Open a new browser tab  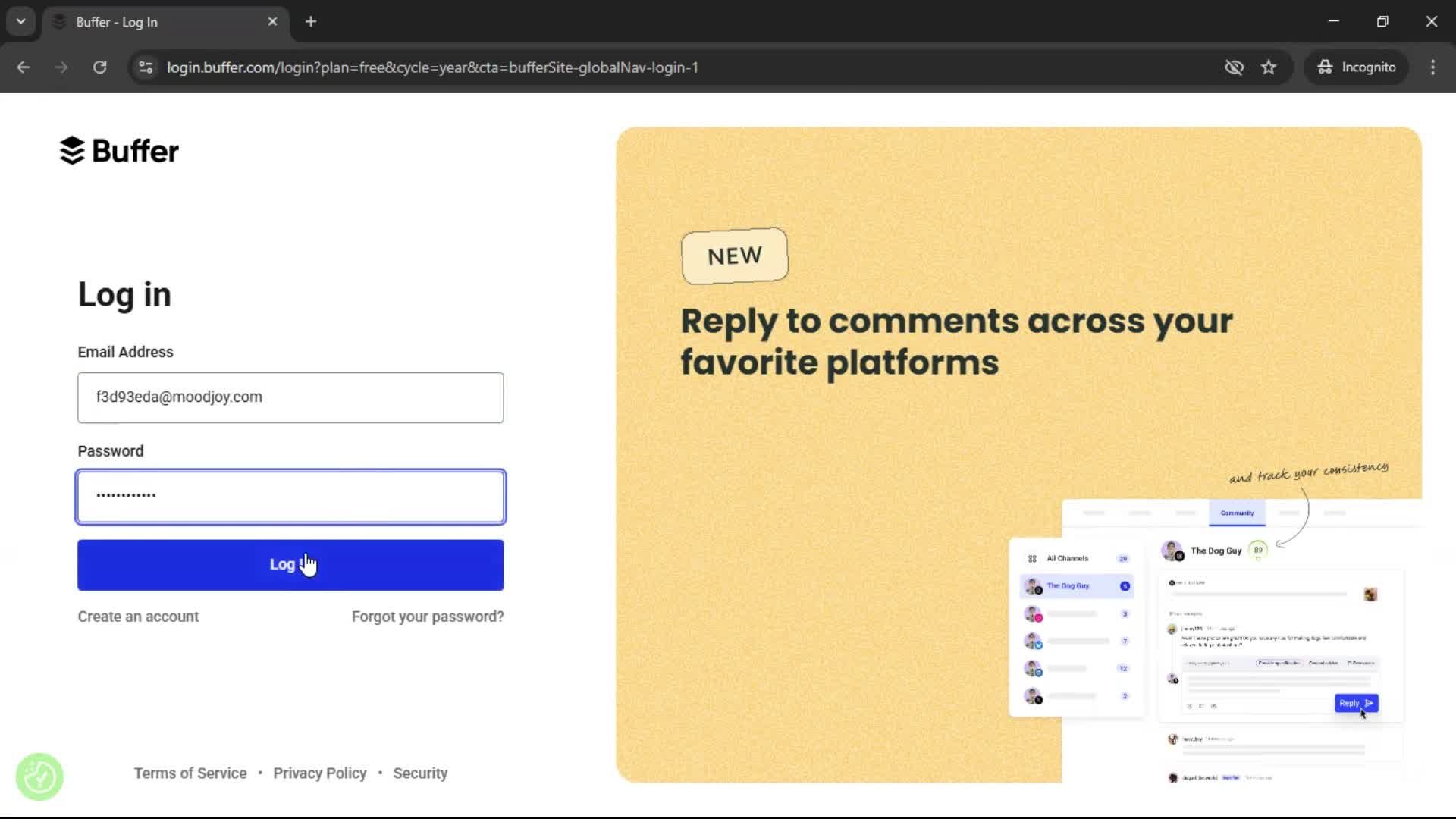click(311, 21)
